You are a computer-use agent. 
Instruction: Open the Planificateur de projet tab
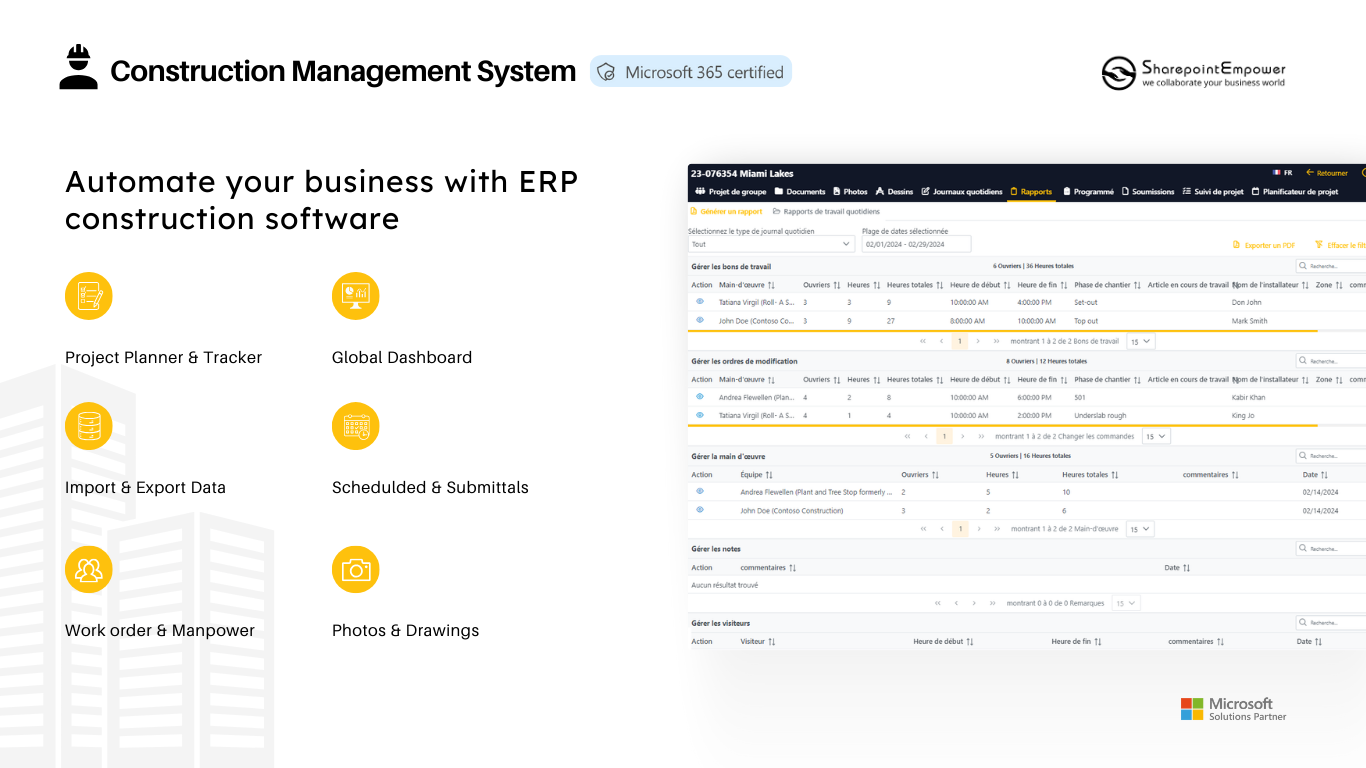[x=1294, y=192]
